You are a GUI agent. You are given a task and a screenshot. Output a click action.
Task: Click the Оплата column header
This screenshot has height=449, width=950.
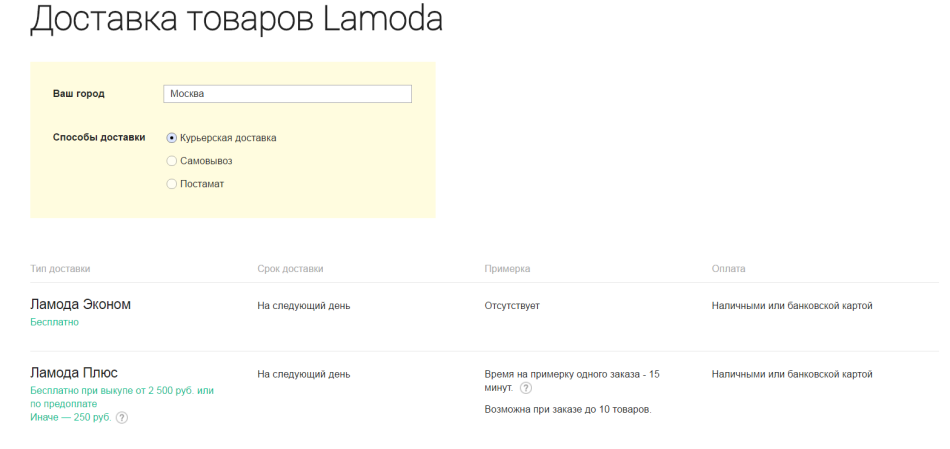coord(728,269)
